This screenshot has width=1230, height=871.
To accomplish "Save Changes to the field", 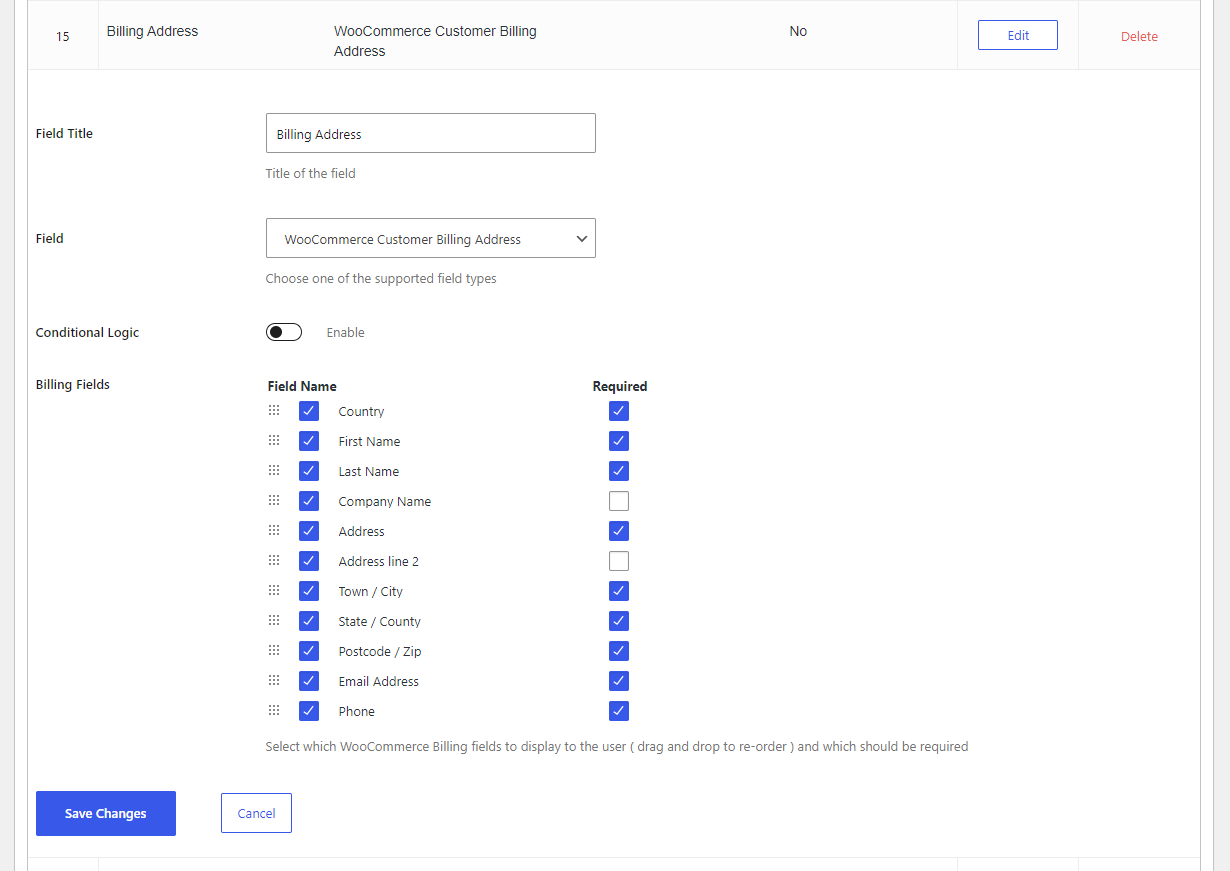I will coord(106,813).
